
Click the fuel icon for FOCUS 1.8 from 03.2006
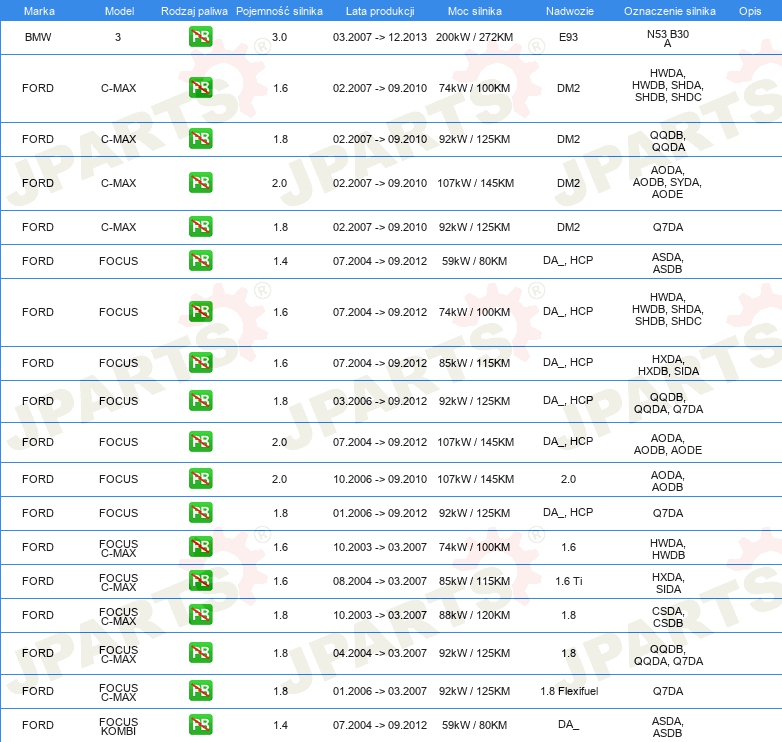[x=200, y=400]
